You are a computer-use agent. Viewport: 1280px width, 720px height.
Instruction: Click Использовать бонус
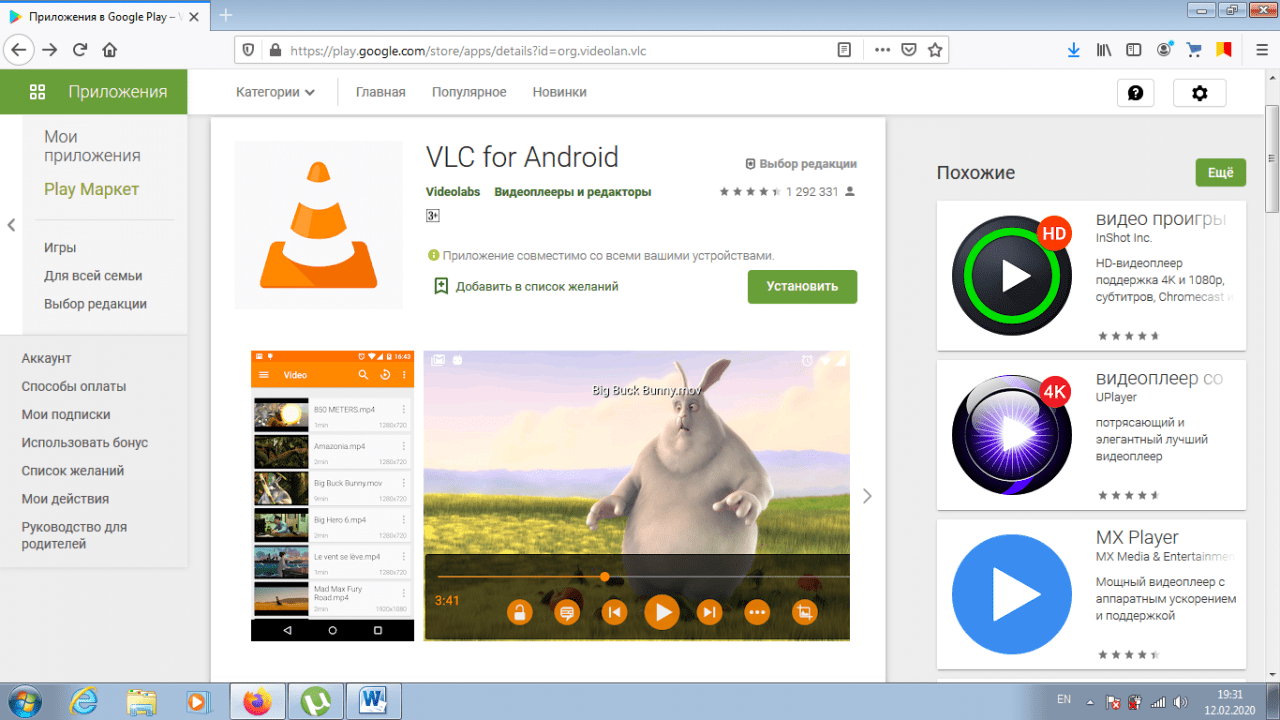point(85,442)
